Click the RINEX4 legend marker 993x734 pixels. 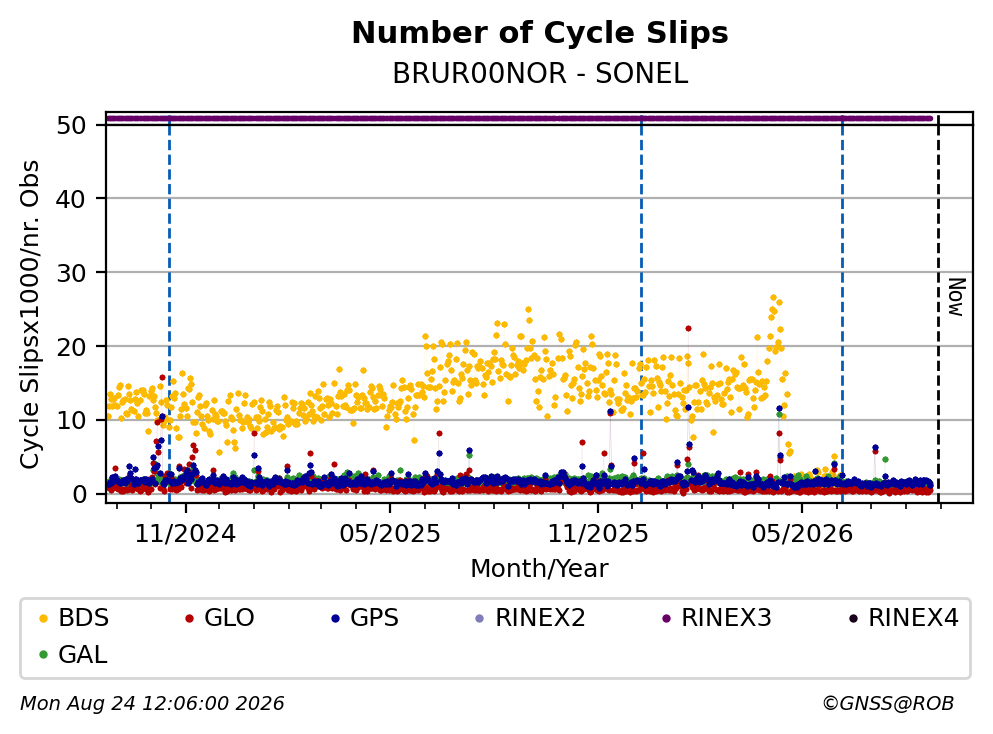coord(853,618)
